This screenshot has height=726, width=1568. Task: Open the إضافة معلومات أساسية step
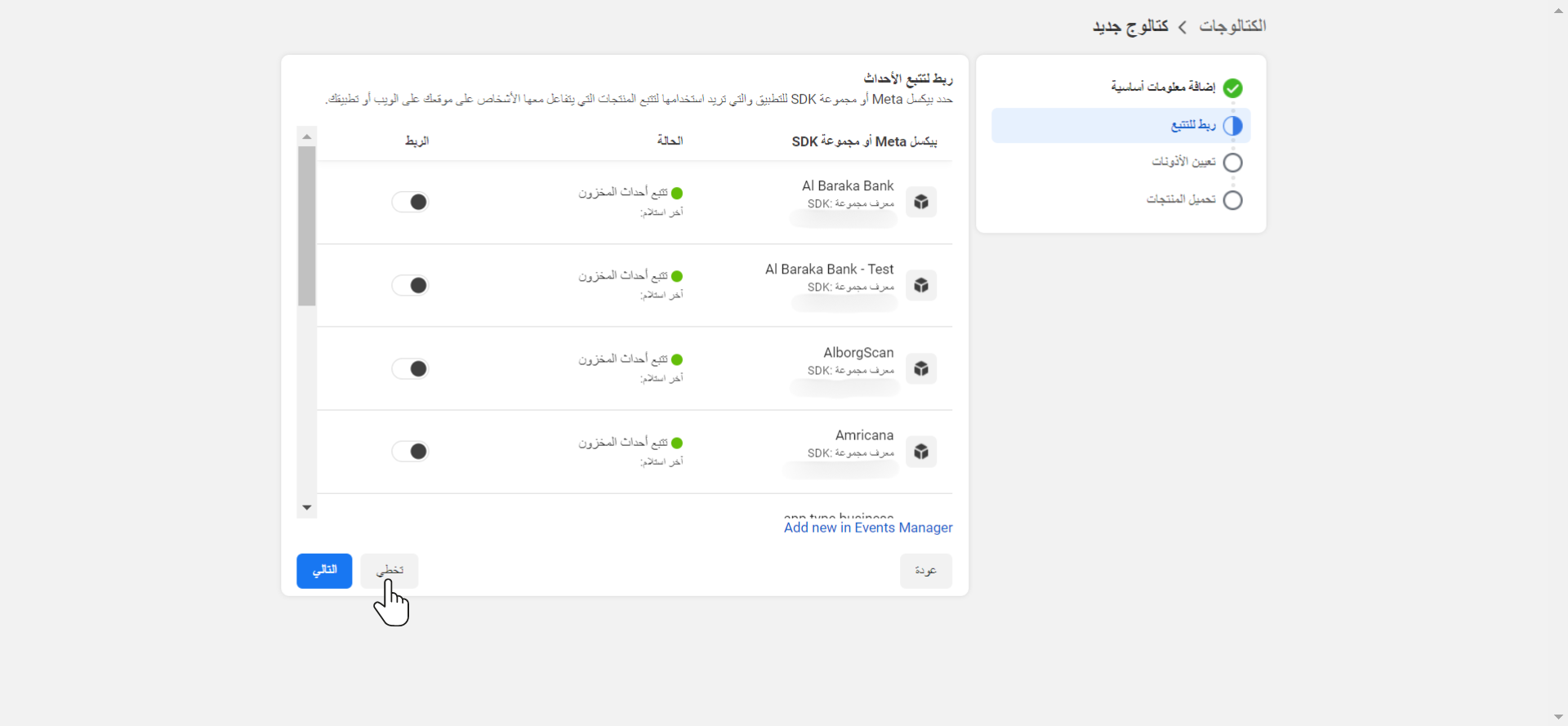click(1163, 87)
